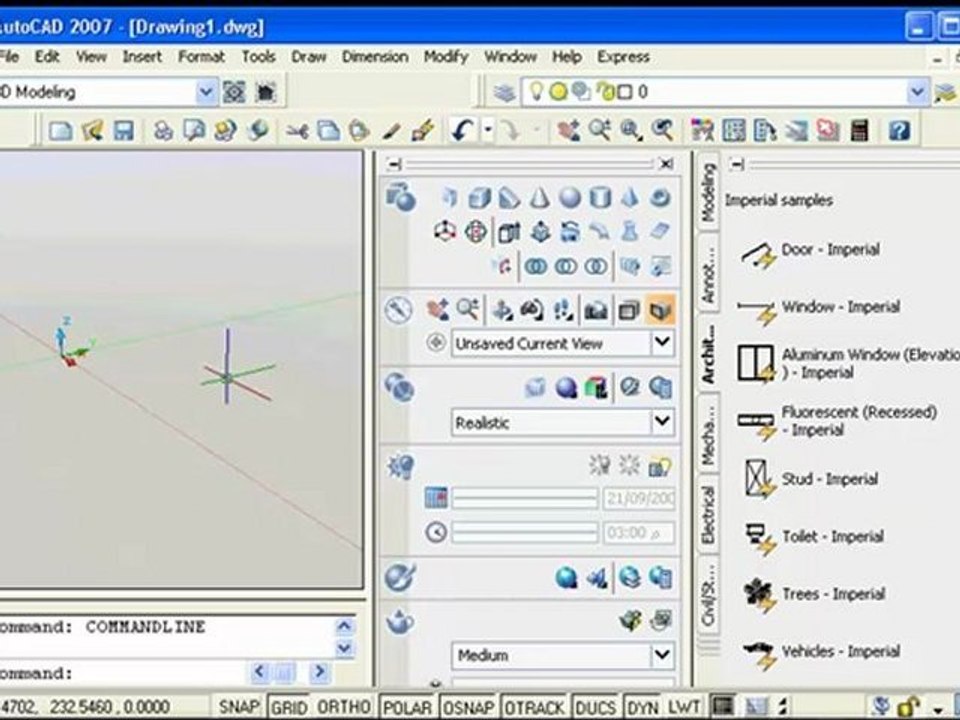Toggle OTRACK in status bar
Viewport: 960px width, 720px height.
click(x=534, y=707)
